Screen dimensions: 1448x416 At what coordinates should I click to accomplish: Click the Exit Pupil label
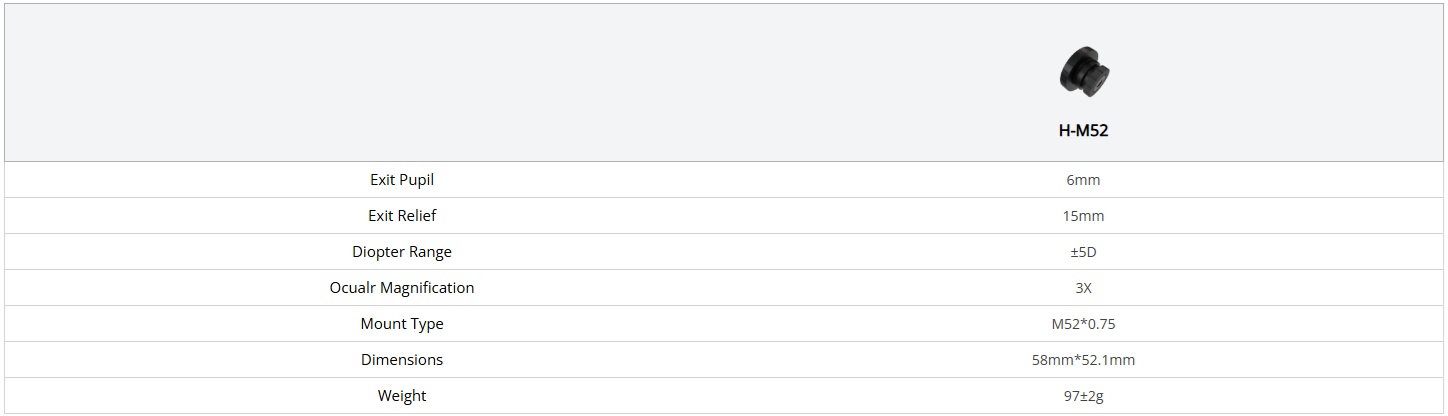coord(402,180)
